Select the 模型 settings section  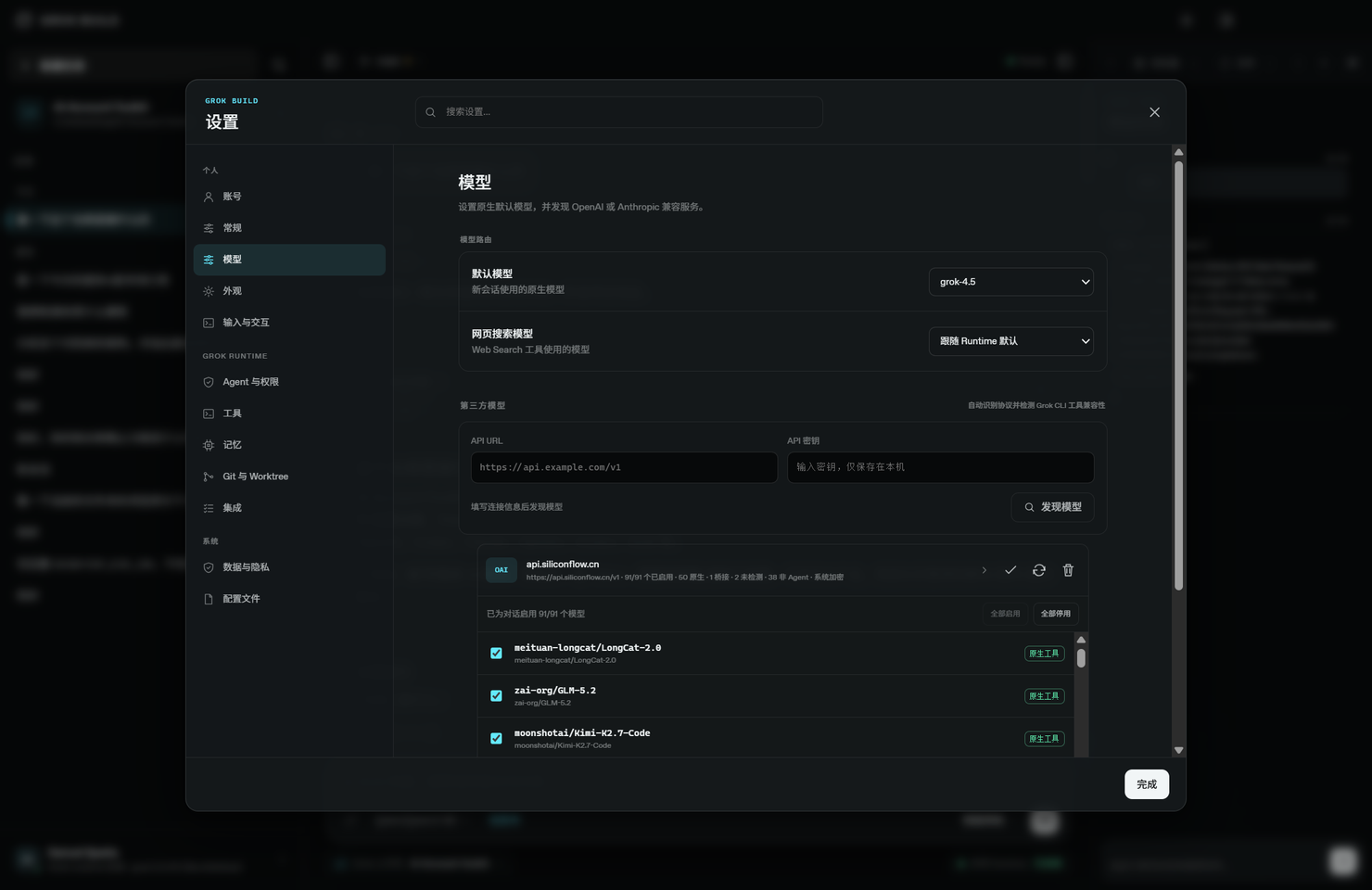(289, 260)
